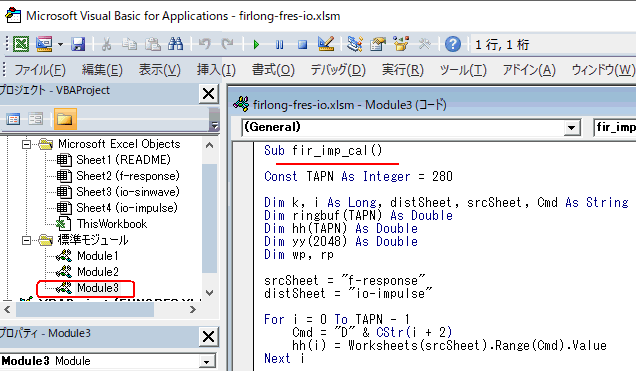The width and height of the screenshot is (636, 371).
Task: Open the fir_imp procedure dropdown box
Action: coord(615,127)
